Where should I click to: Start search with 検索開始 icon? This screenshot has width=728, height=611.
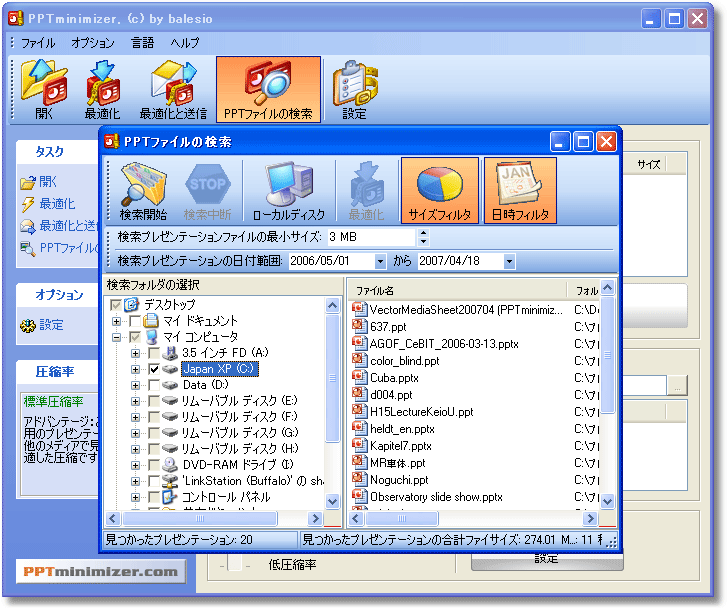point(143,191)
